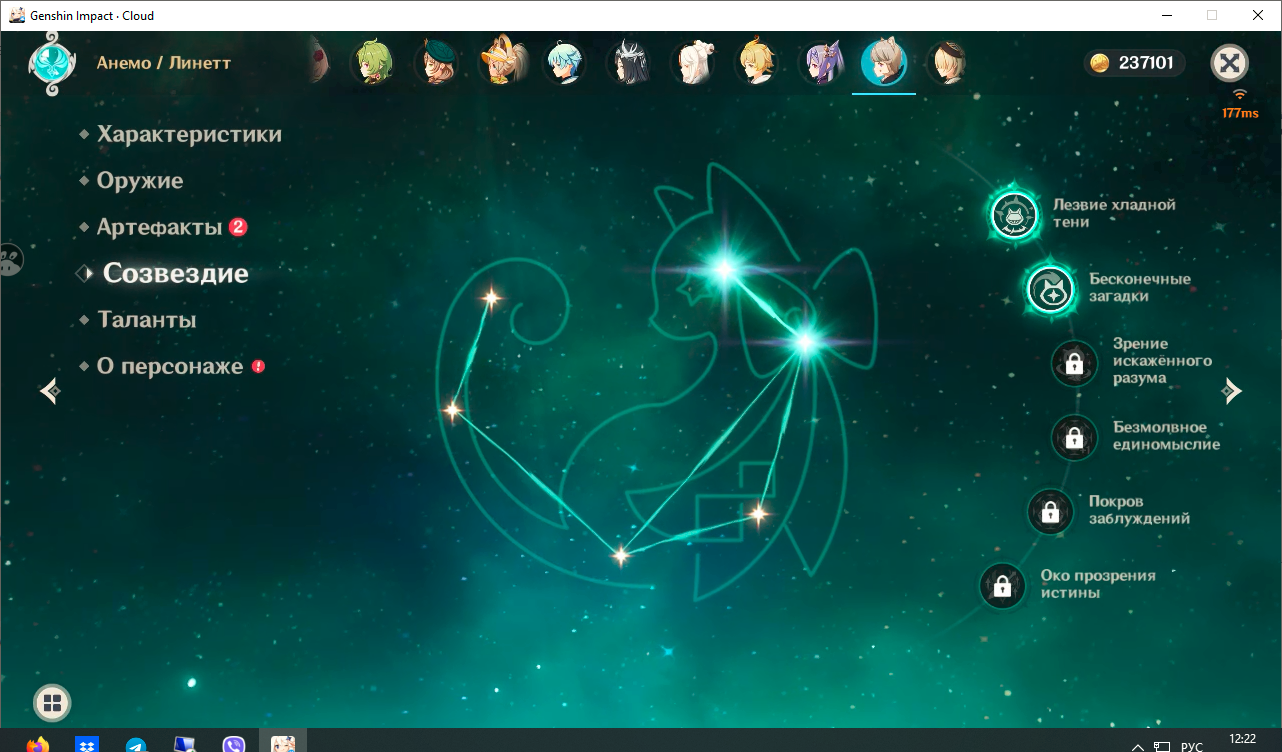Click the star near the square emblem
This screenshot has height=752, width=1282.
pos(758,515)
